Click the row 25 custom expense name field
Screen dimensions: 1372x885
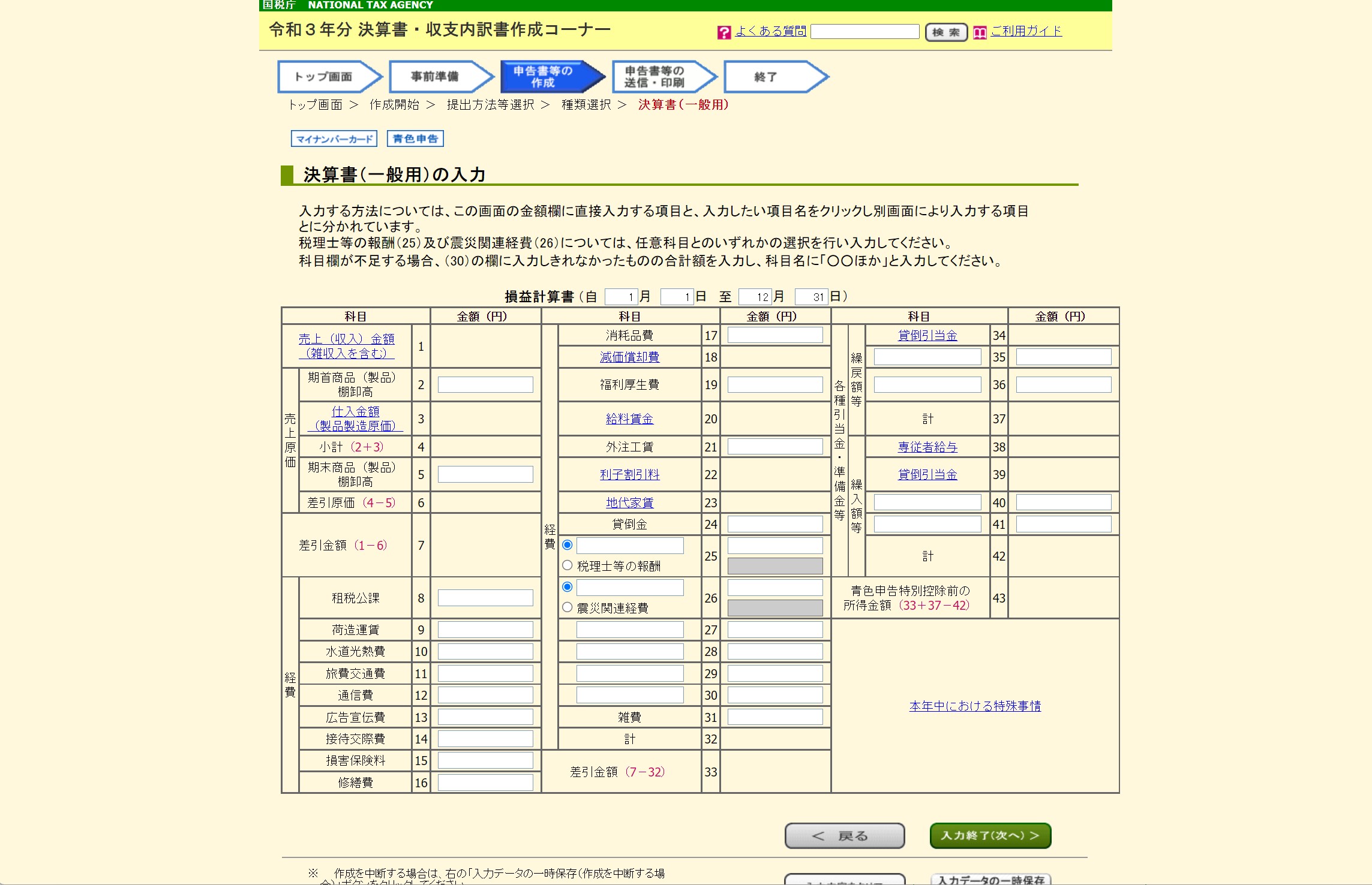tap(630, 546)
